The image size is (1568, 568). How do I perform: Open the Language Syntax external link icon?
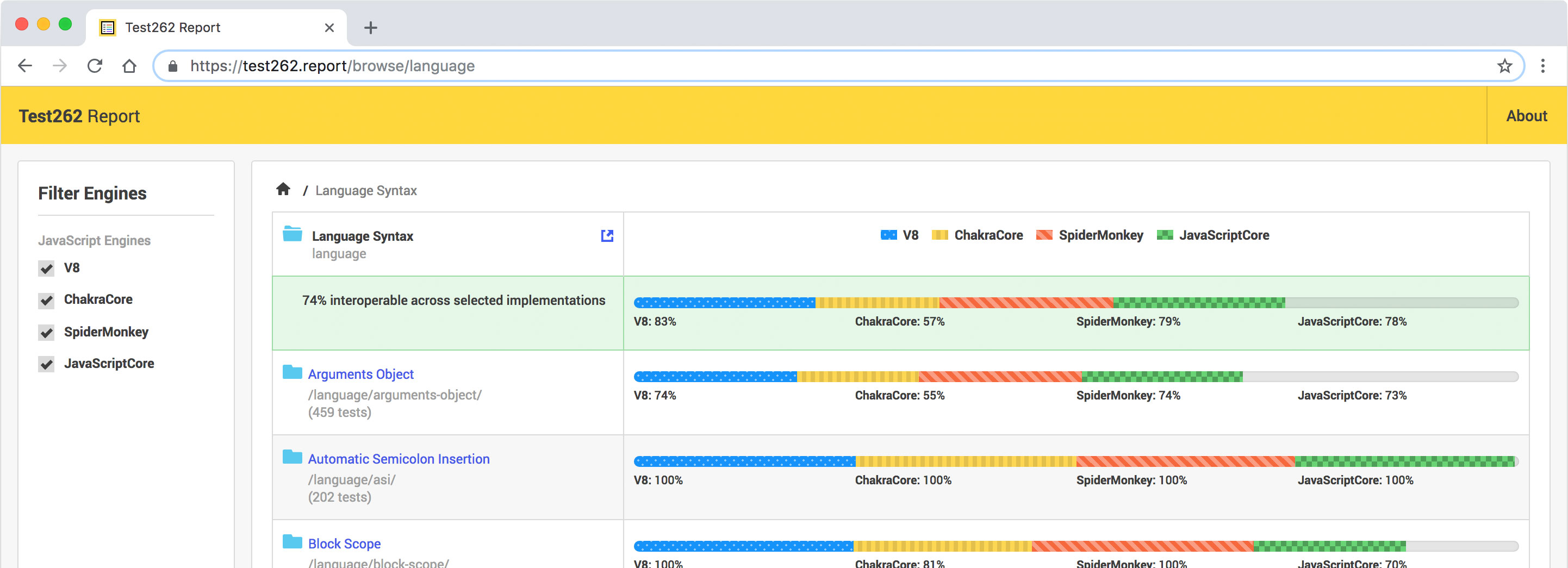[607, 235]
